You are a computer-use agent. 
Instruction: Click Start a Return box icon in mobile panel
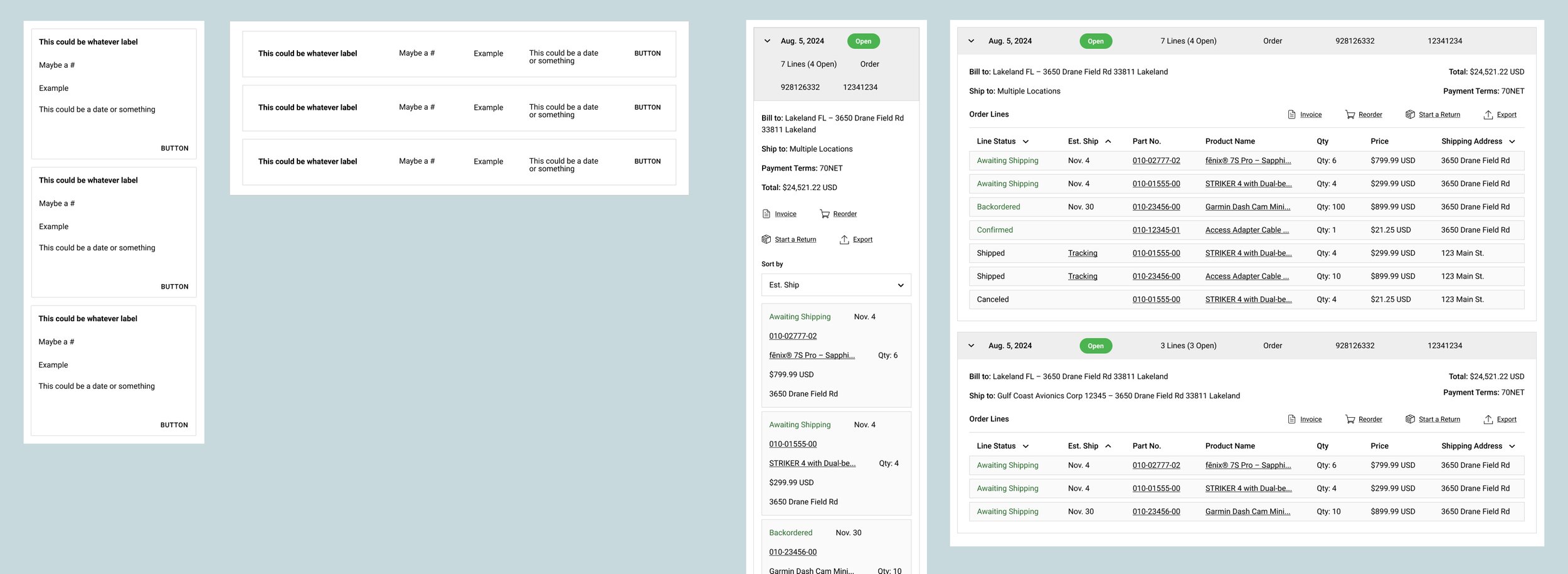766,240
